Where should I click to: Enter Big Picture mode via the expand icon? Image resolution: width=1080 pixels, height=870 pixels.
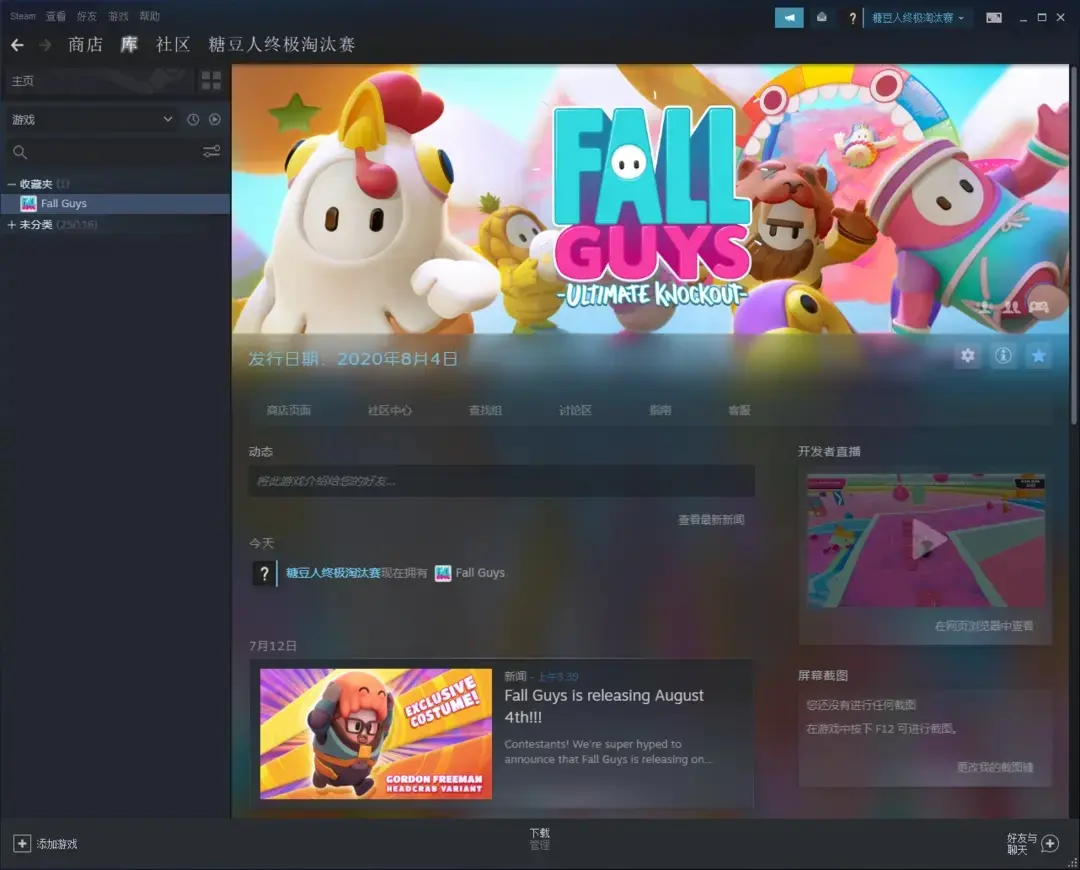994,18
